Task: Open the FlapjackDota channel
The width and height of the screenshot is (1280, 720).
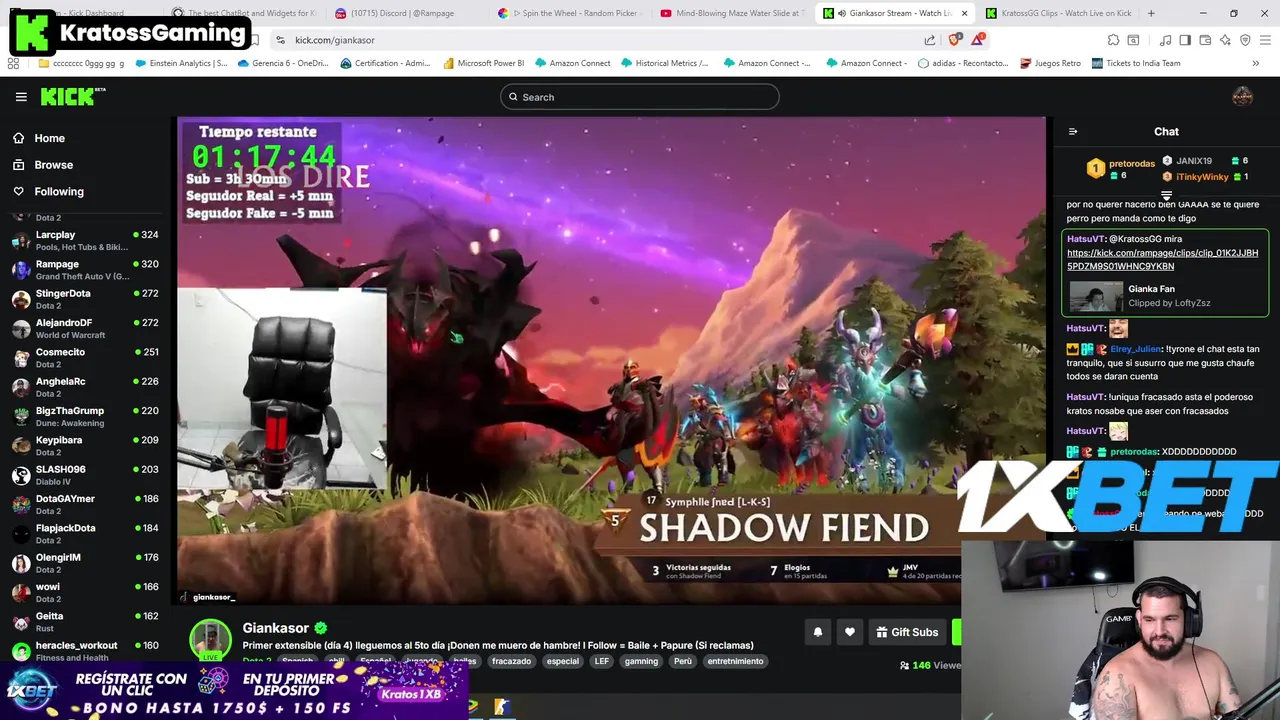Action: [x=85, y=534]
